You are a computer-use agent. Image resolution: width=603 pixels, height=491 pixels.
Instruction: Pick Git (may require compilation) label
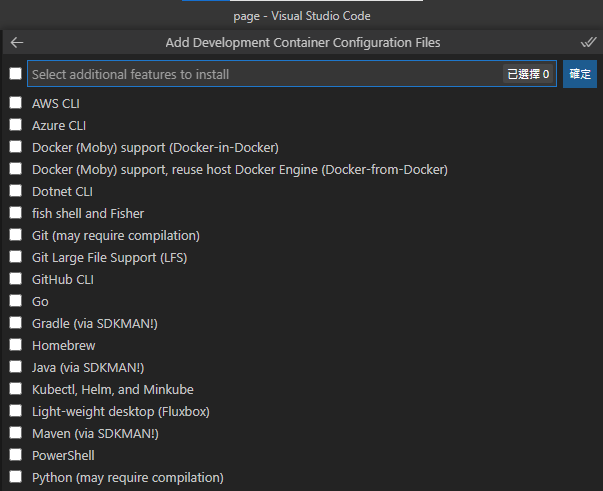point(116,236)
